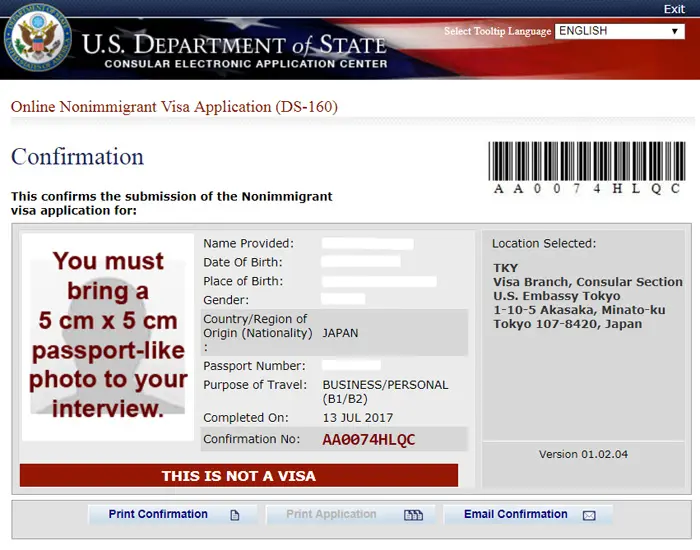Screen dimensions: 700x550
Task: Click the redacted Name Provided field
Action: coord(367,244)
